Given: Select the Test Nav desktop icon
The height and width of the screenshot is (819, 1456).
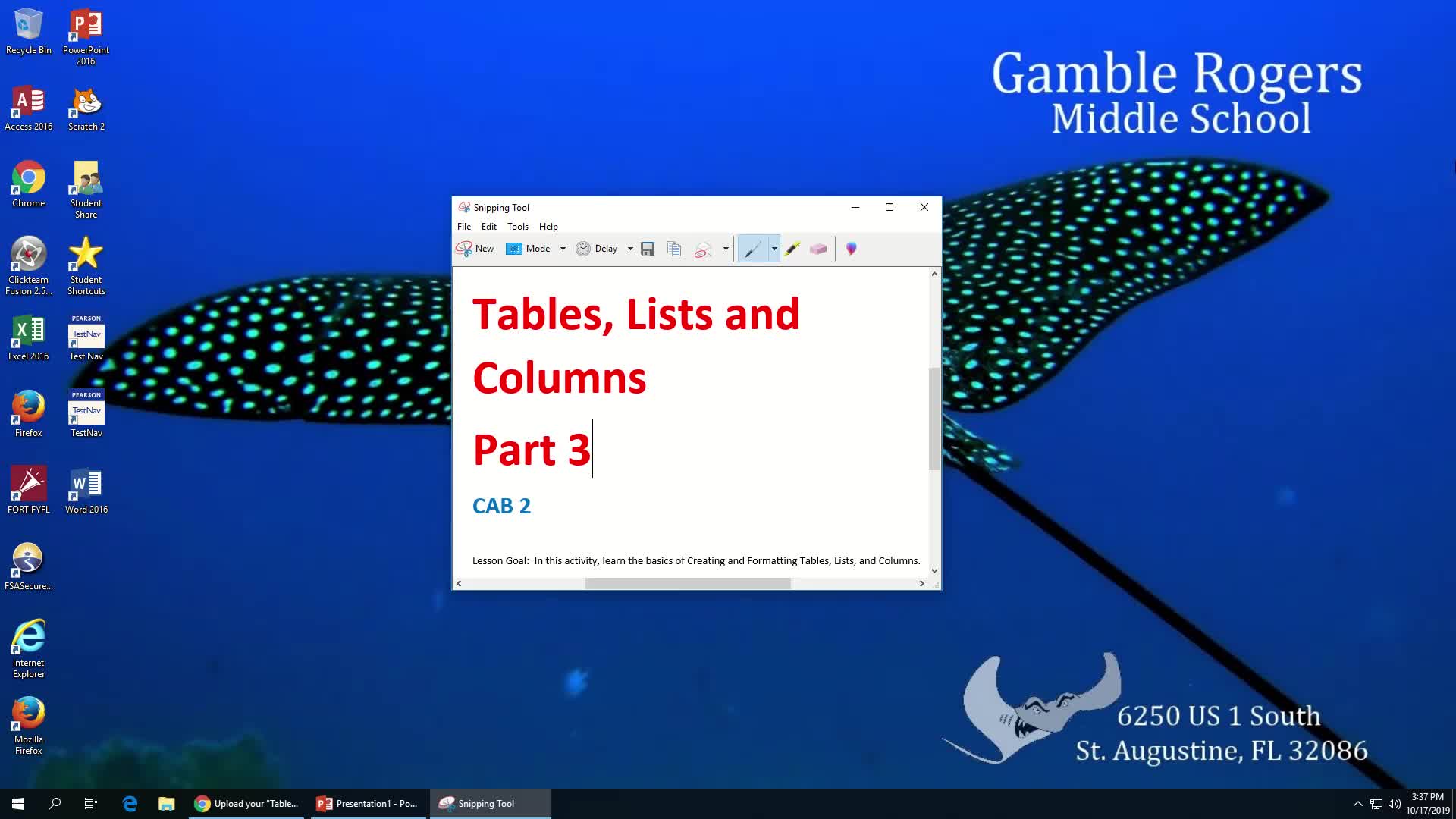Looking at the screenshot, I should (x=86, y=337).
